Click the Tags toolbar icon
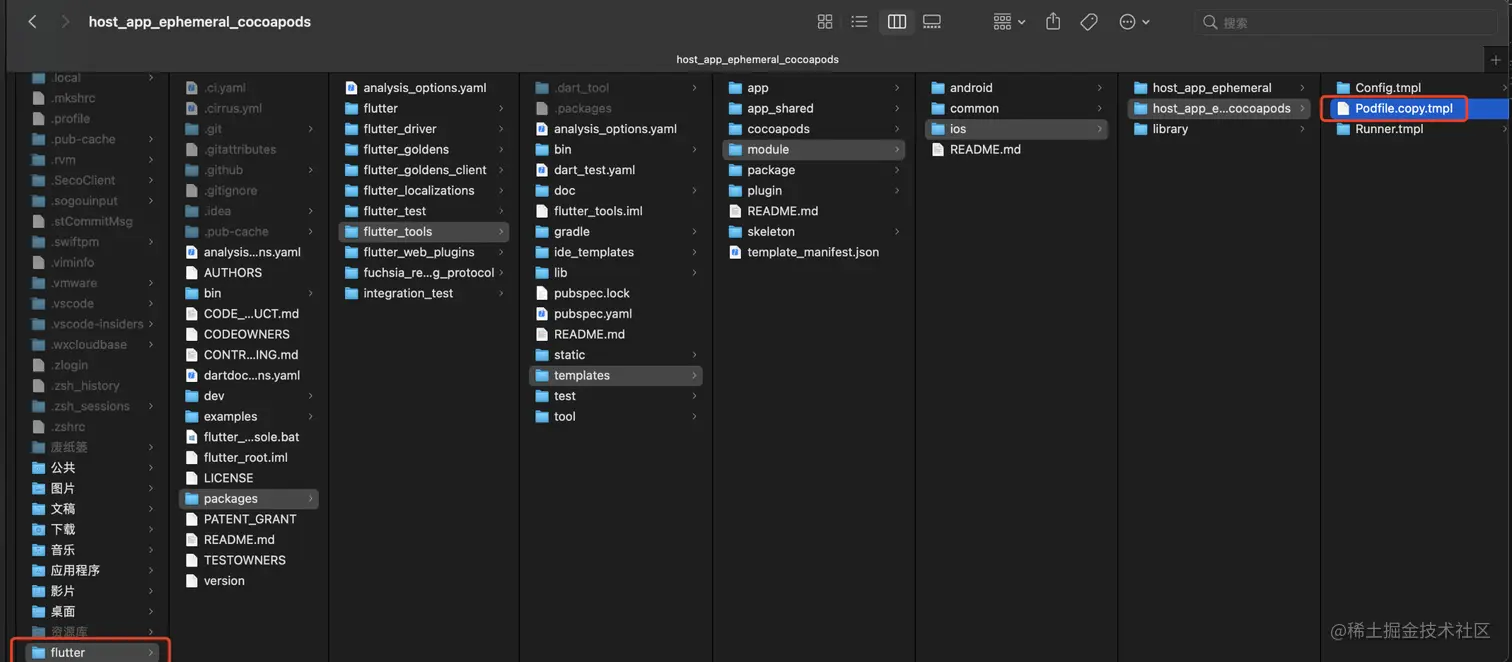The image size is (1512, 662). 1089,22
